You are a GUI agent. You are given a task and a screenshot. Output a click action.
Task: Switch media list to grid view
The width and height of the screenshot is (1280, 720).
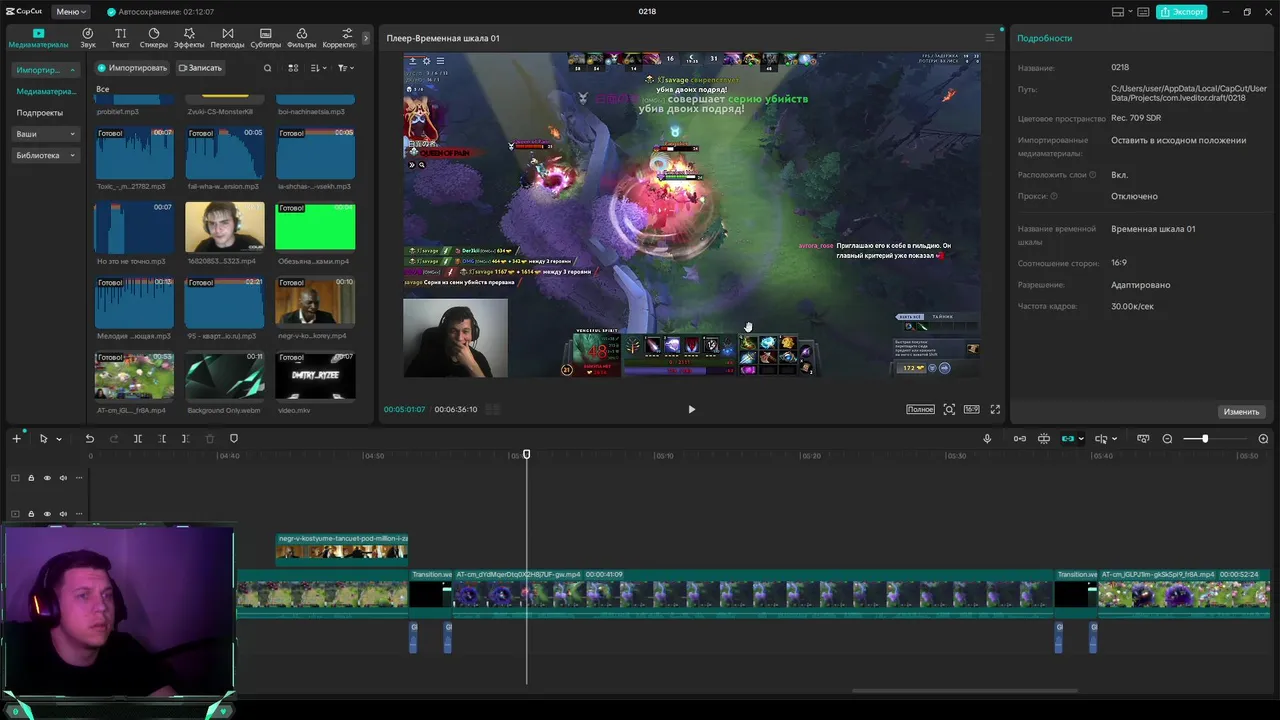click(293, 68)
